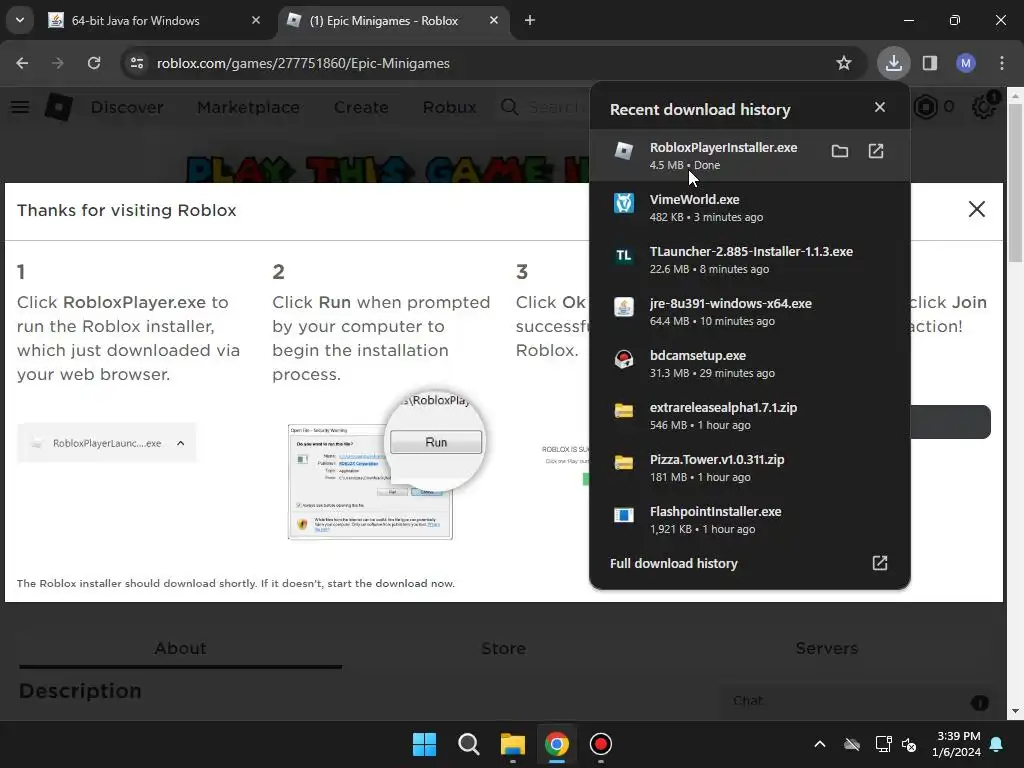Viewport: 1024px width, 768px height.
Task: Open VimeWorld.exe download entry
Action: [x=750, y=208]
